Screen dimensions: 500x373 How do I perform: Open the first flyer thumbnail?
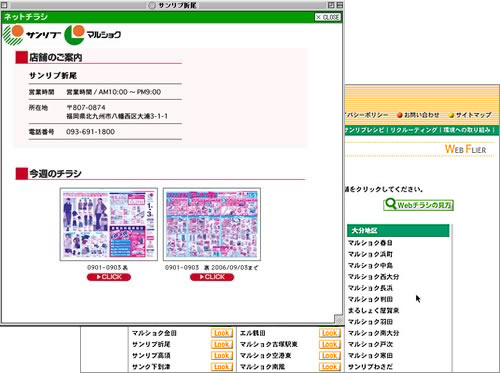click(x=109, y=224)
